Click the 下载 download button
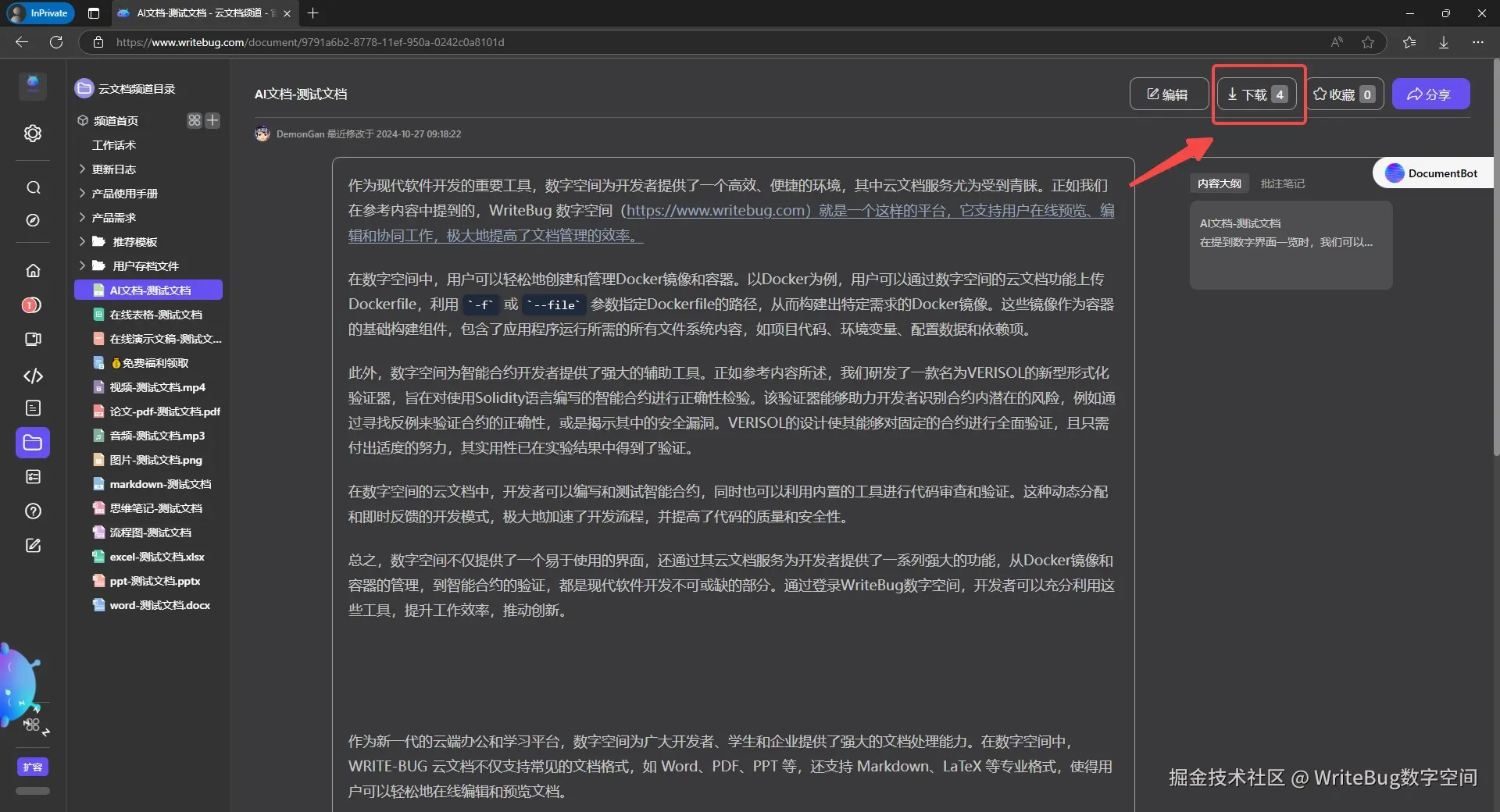Image resolution: width=1500 pixels, height=812 pixels. coord(1254,94)
